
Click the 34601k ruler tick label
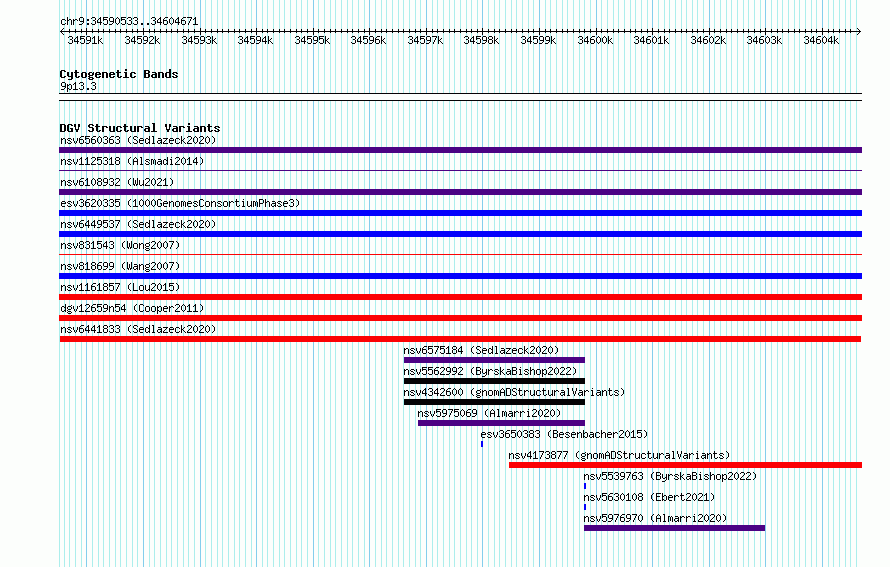(651, 40)
